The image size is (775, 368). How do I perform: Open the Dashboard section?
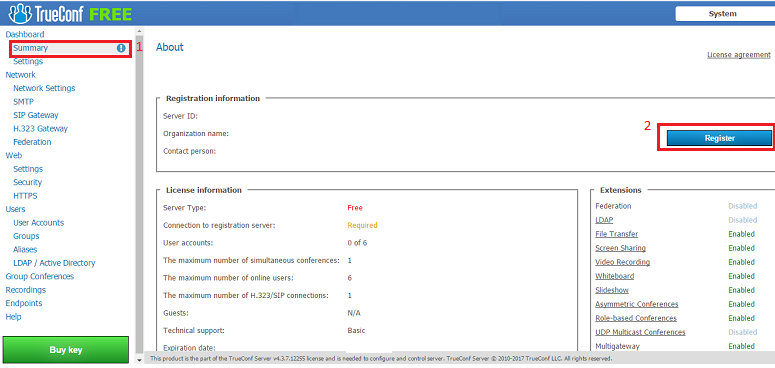pyautogui.click(x=25, y=35)
